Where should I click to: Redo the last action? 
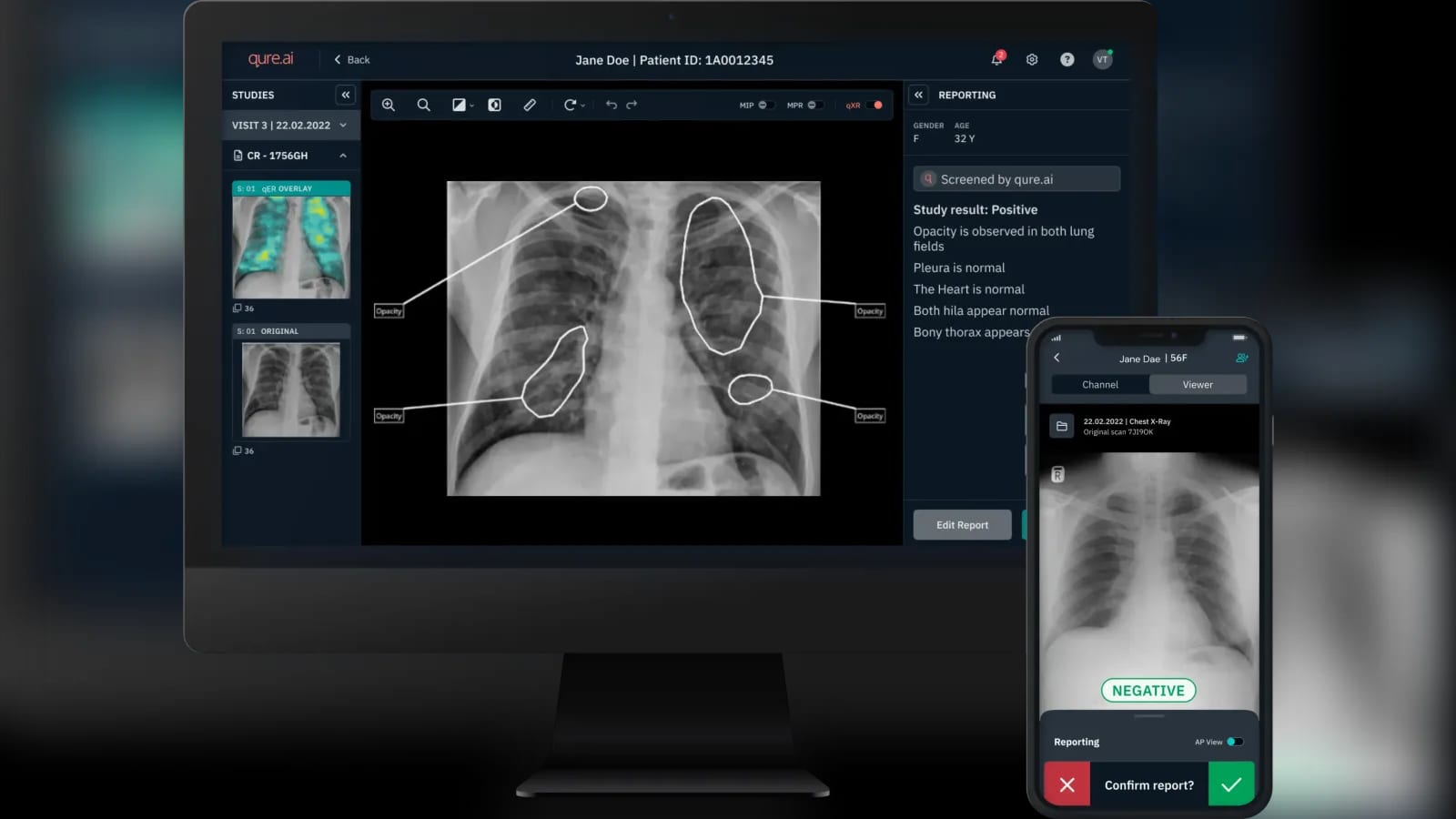(x=632, y=105)
